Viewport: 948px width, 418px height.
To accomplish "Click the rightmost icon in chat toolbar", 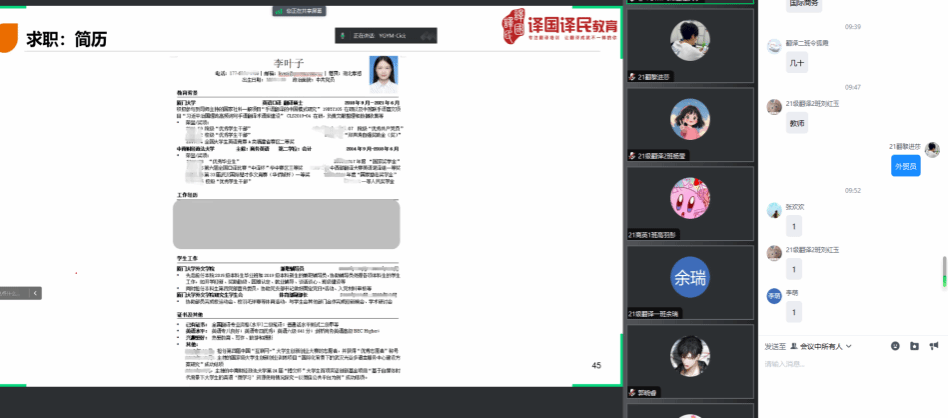I will [x=933, y=346].
